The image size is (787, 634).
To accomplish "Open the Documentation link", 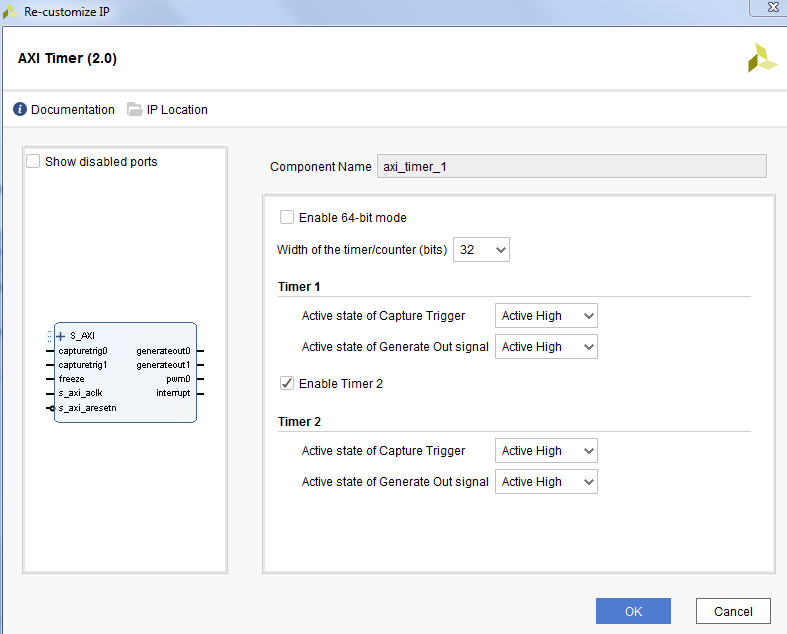I will click(x=72, y=110).
